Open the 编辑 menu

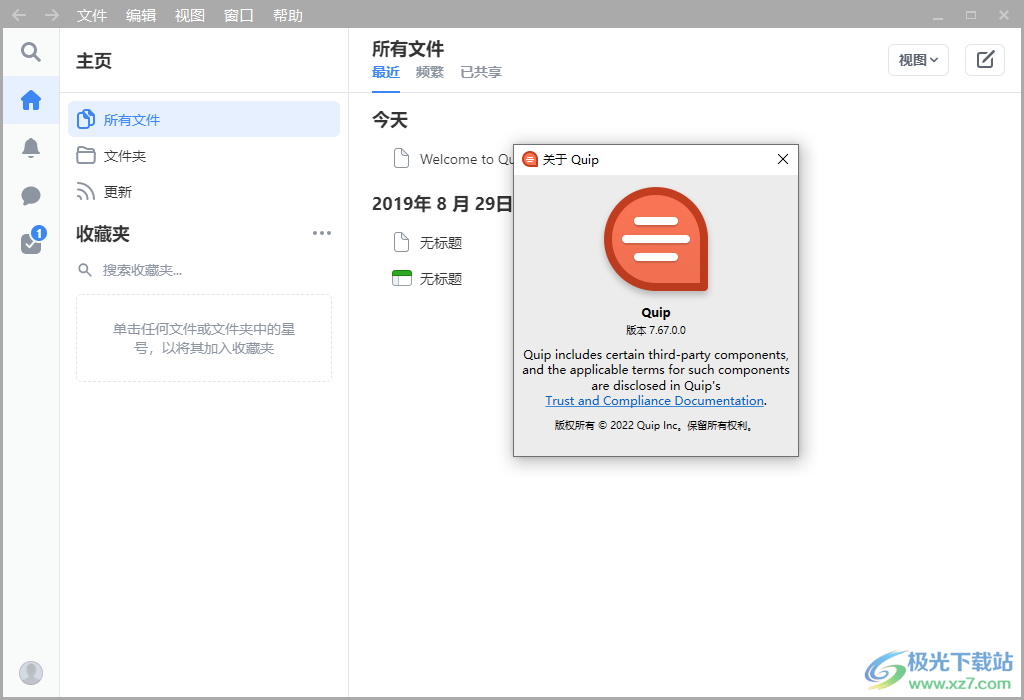[141, 15]
